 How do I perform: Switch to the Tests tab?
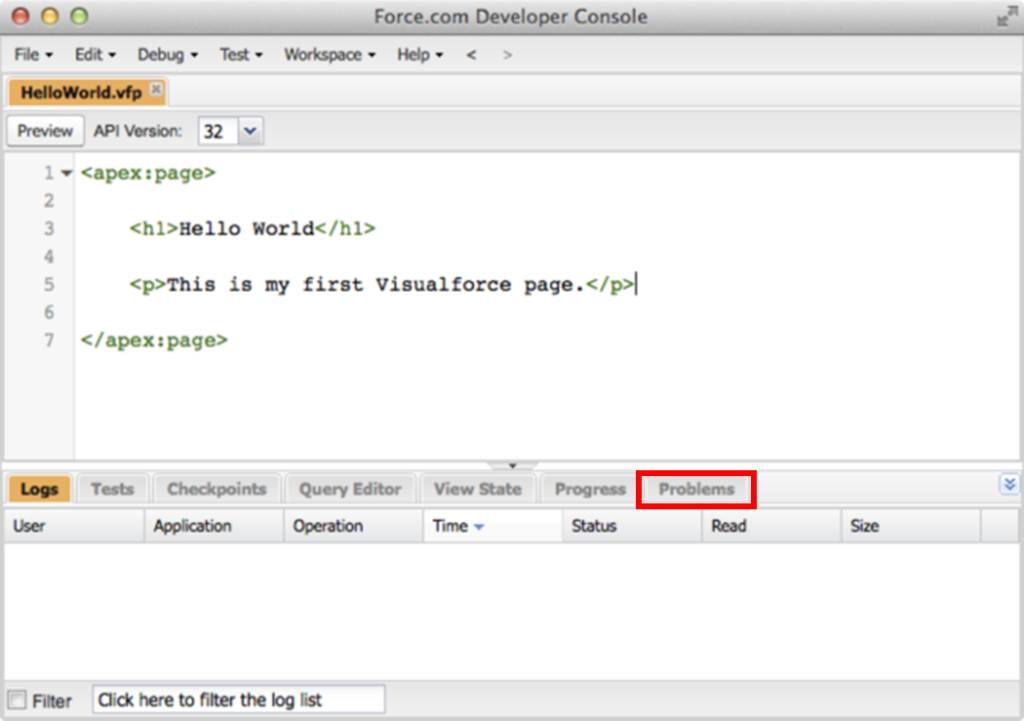coord(112,489)
